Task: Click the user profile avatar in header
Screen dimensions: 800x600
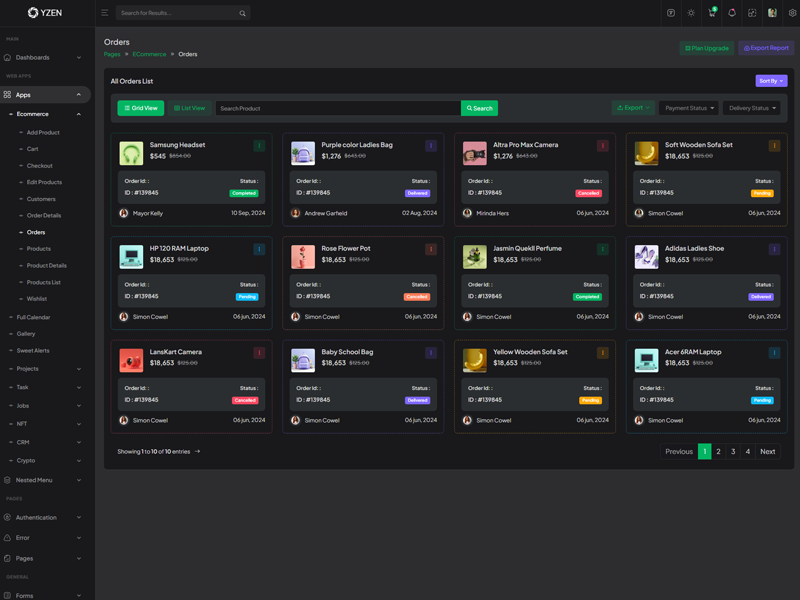Action: pyautogui.click(x=772, y=13)
